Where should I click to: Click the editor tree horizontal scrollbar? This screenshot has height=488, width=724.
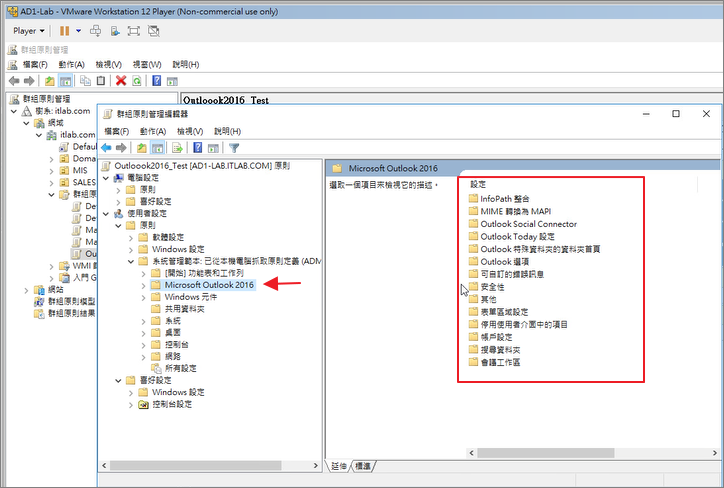coord(195,465)
